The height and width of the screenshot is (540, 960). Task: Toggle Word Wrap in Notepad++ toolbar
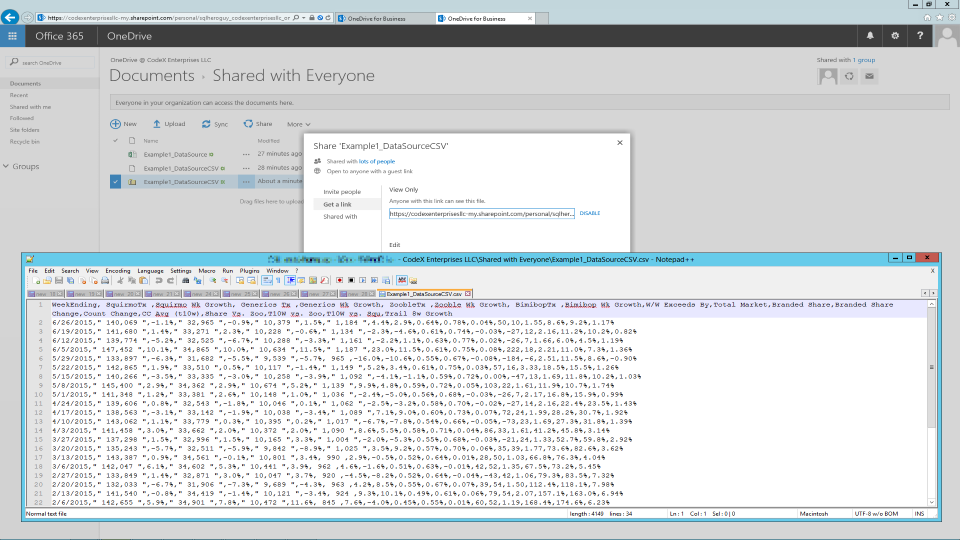tap(267, 280)
